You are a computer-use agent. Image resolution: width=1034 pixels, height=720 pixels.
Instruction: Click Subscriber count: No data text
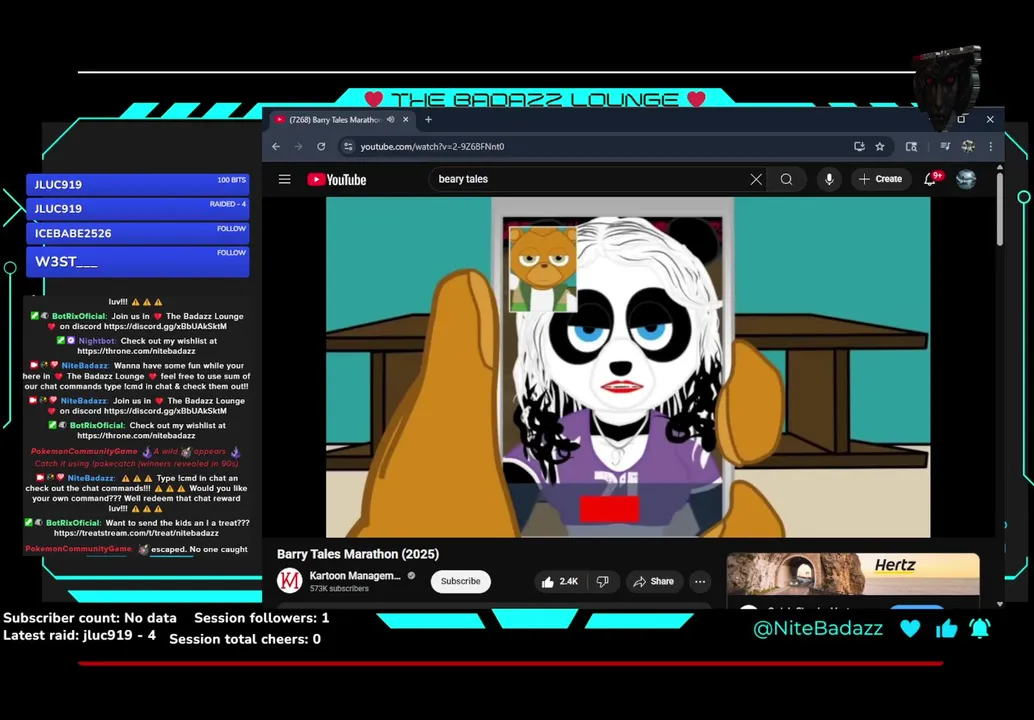[90, 618]
